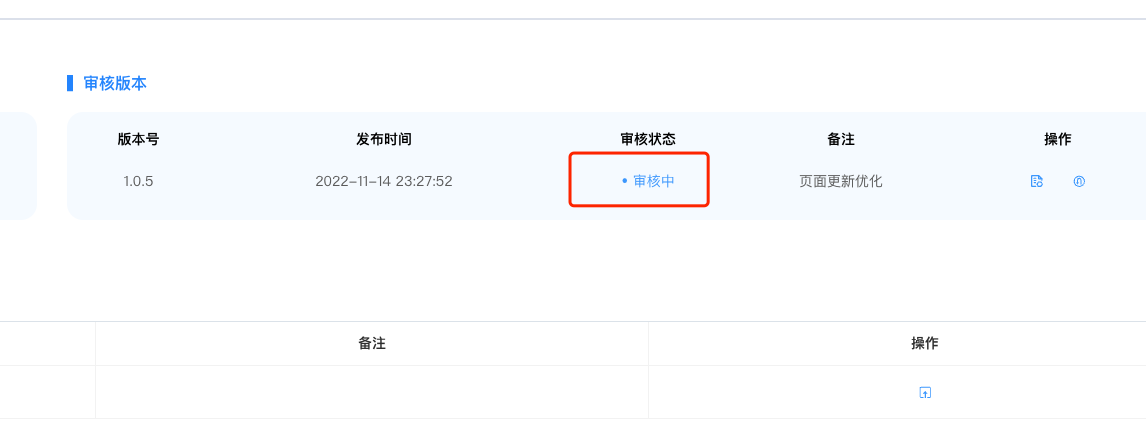Open the version details document icon
Viewport: 1146px width, 446px height.
[1036, 181]
